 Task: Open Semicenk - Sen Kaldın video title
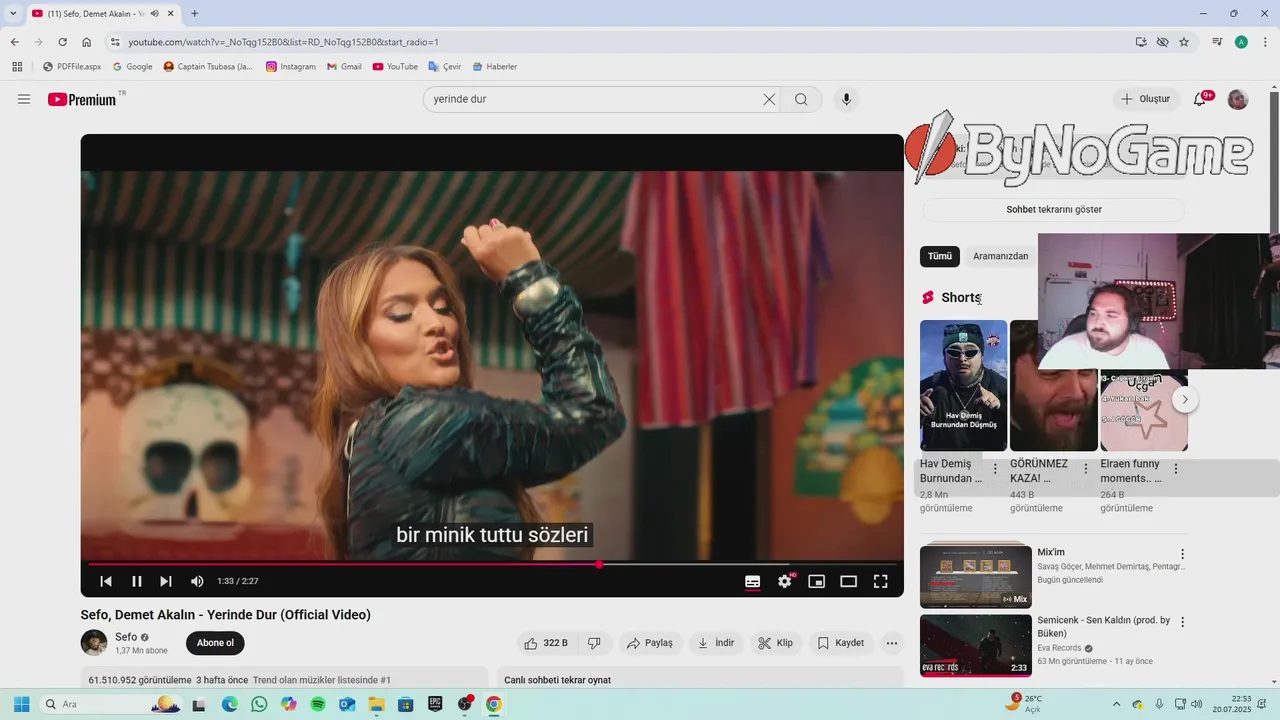click(x=1104, y=626)
